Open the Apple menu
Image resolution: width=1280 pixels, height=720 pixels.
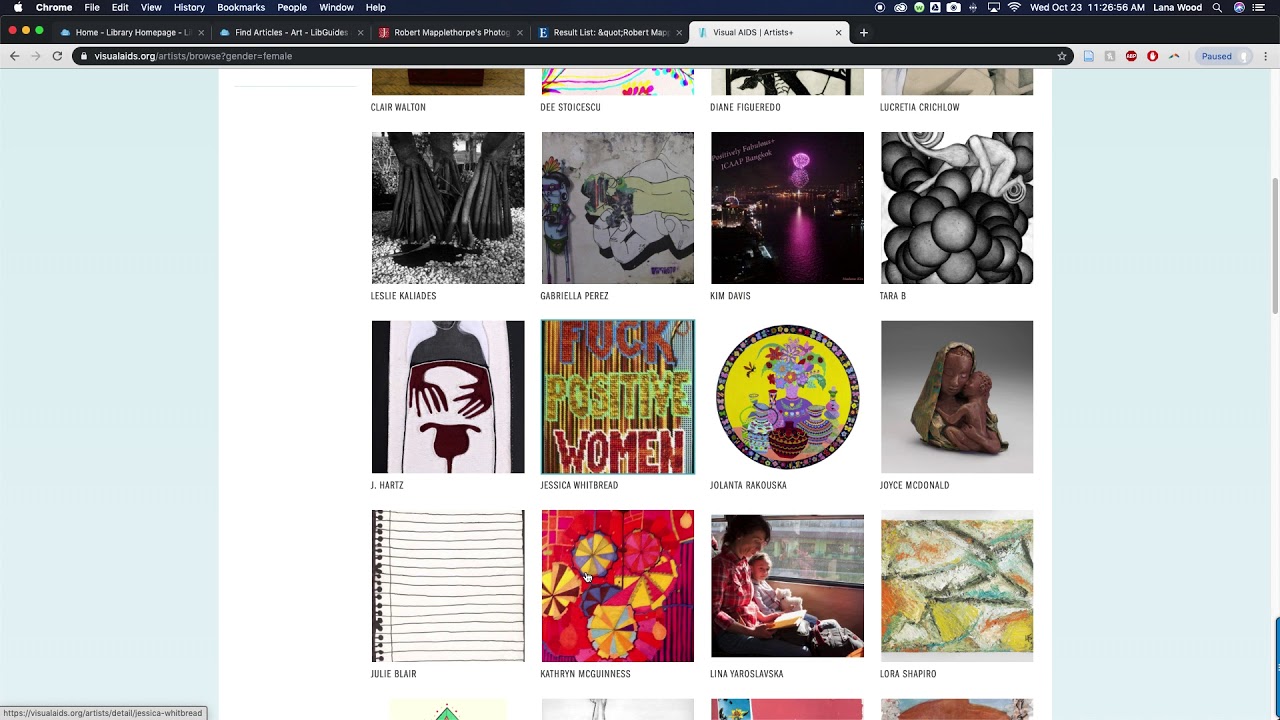[17, 7]
